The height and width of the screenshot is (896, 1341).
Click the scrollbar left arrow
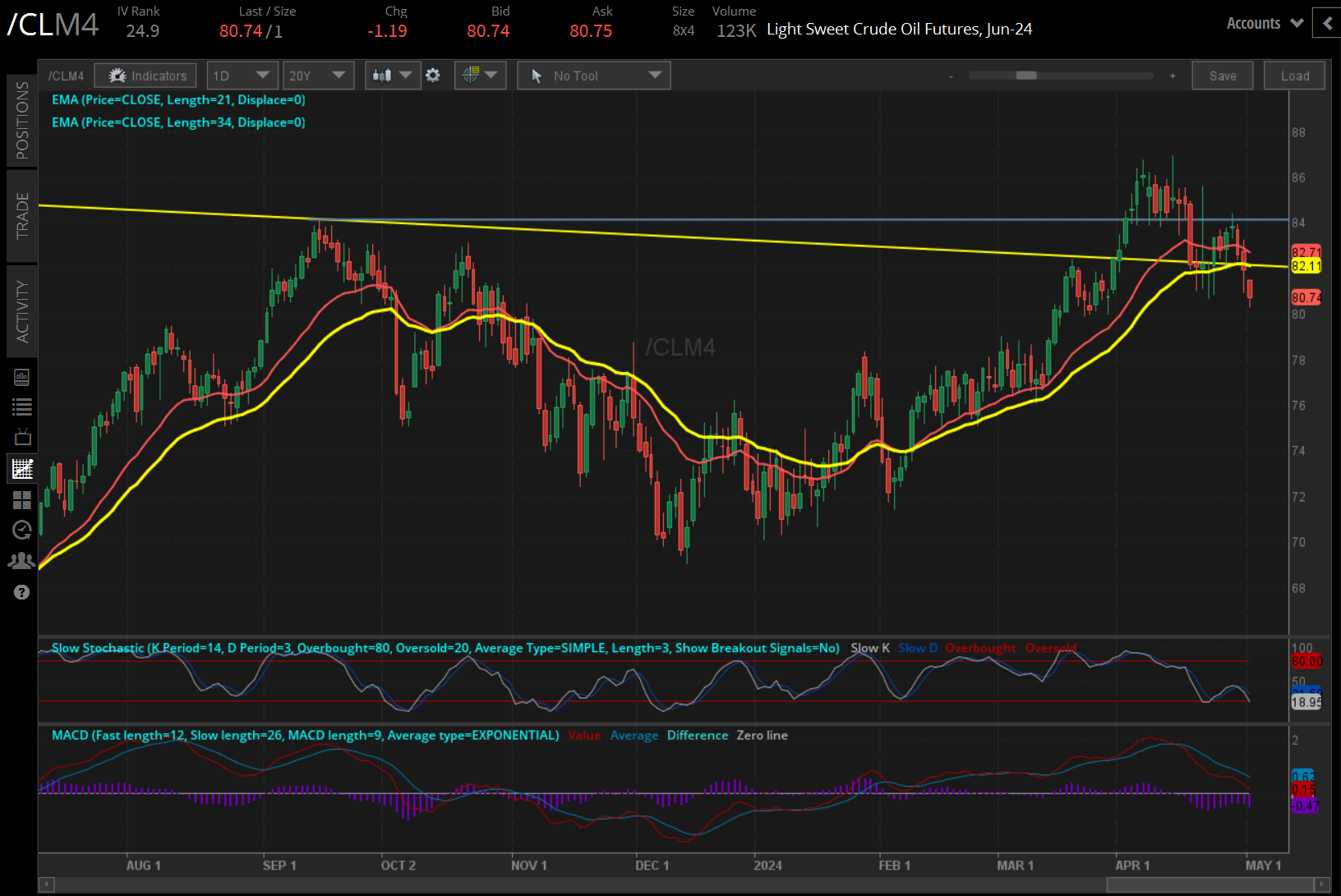(x=47, y=885)
